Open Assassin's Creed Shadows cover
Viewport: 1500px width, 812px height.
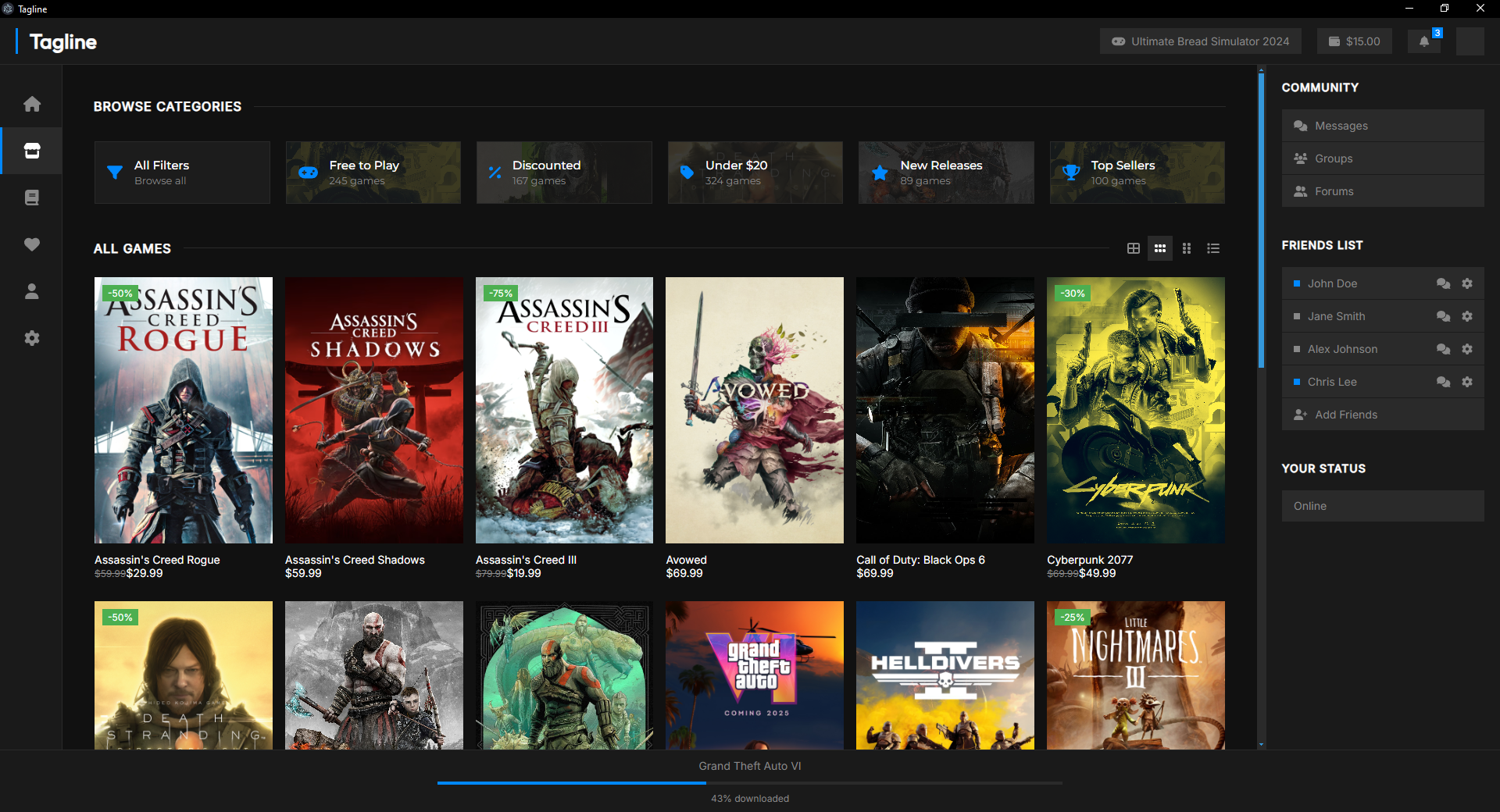pyautogui.click(x=374, y=410)
